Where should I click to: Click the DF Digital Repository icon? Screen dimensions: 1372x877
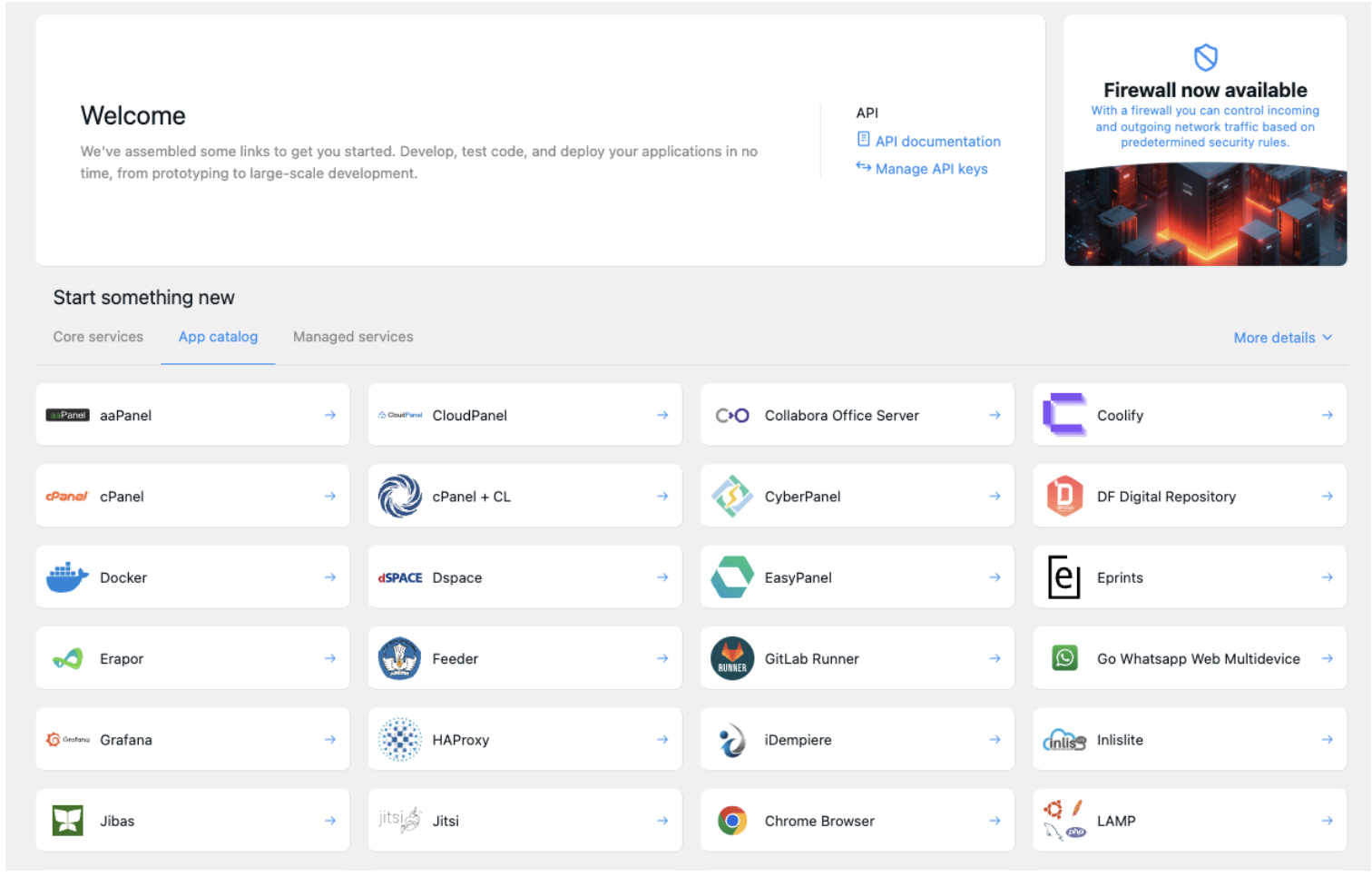(x=1064, y=496)
